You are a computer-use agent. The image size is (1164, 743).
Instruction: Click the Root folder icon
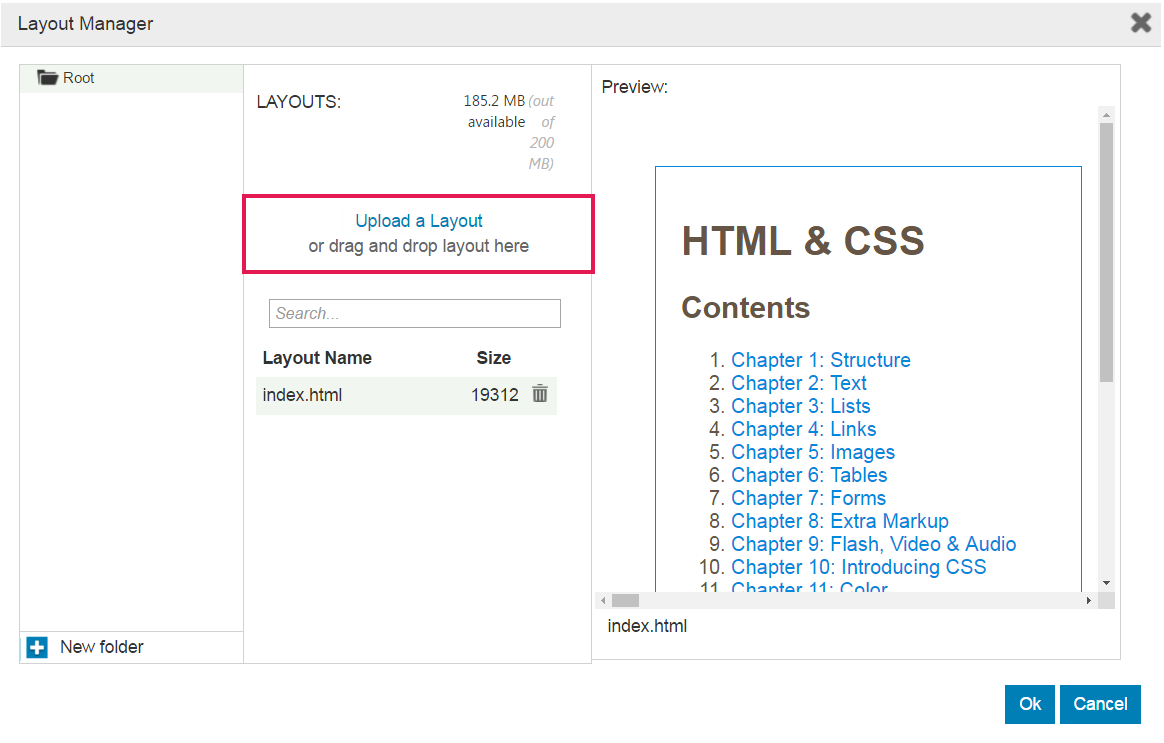point(48,78)
